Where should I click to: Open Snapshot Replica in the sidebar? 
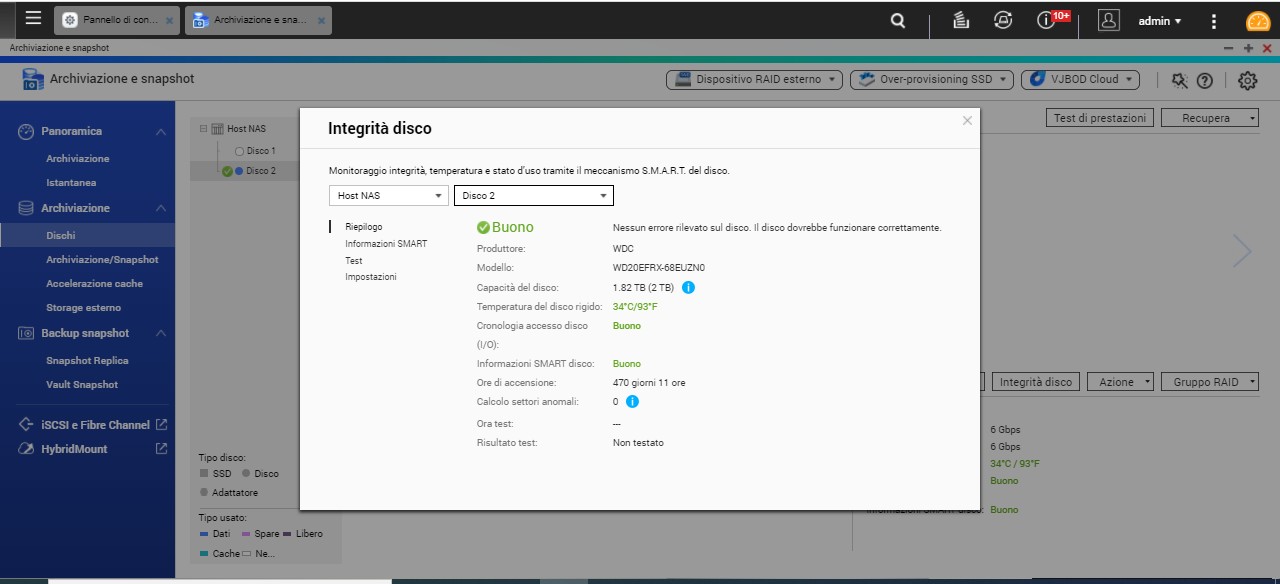click(87, 361)
